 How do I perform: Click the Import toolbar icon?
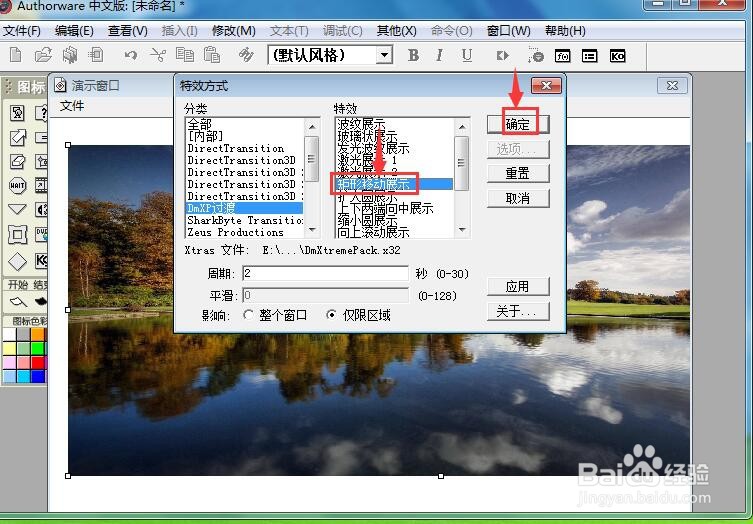(97, 54)
